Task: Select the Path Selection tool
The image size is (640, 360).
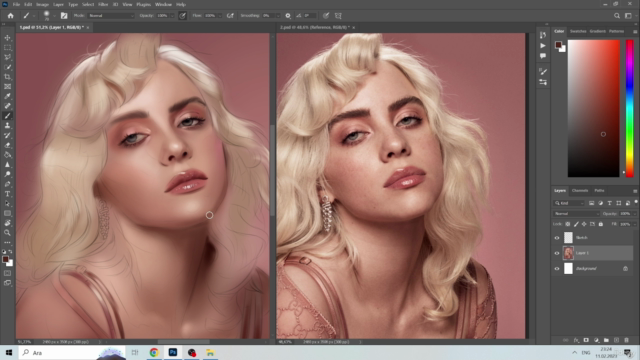Action: (7, 204)
